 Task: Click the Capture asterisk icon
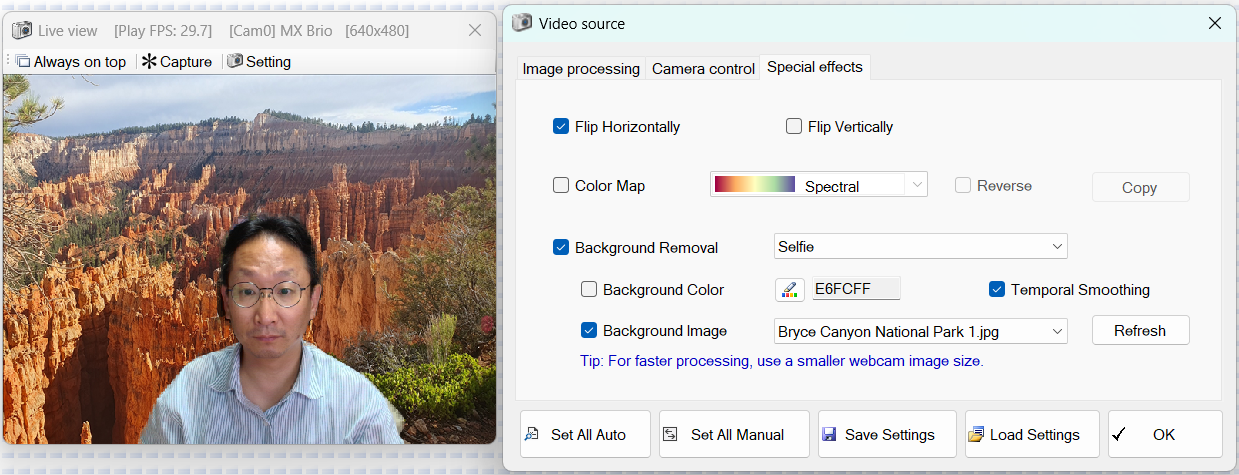pos(149,61)
